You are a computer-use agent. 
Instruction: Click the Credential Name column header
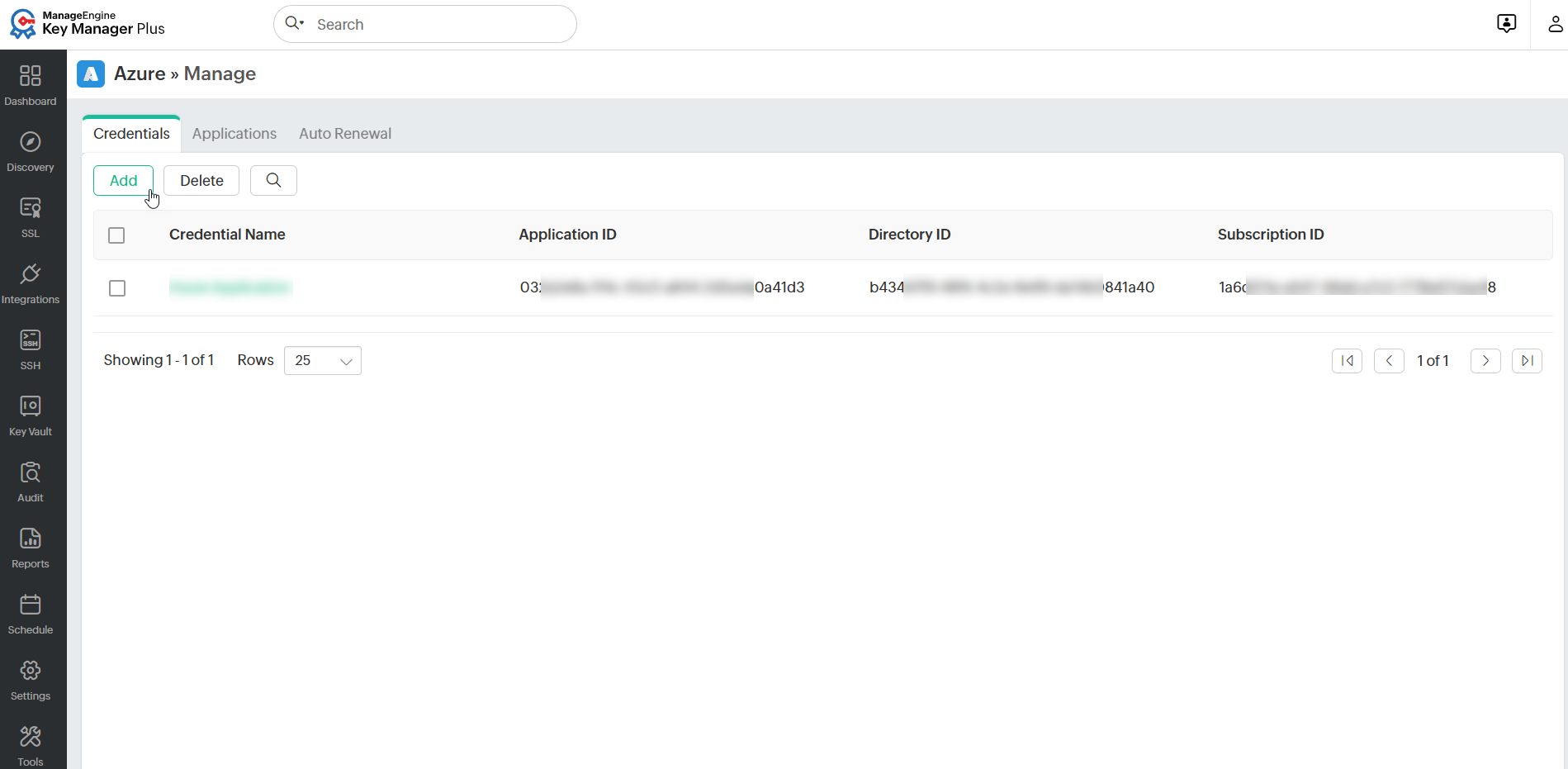[227, 235]
